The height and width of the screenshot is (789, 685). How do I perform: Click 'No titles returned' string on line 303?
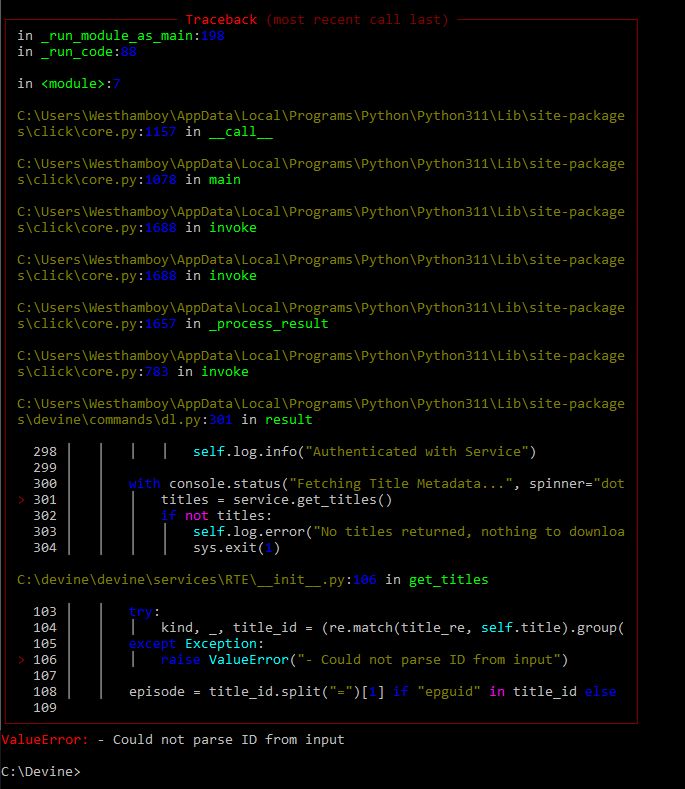393,532
